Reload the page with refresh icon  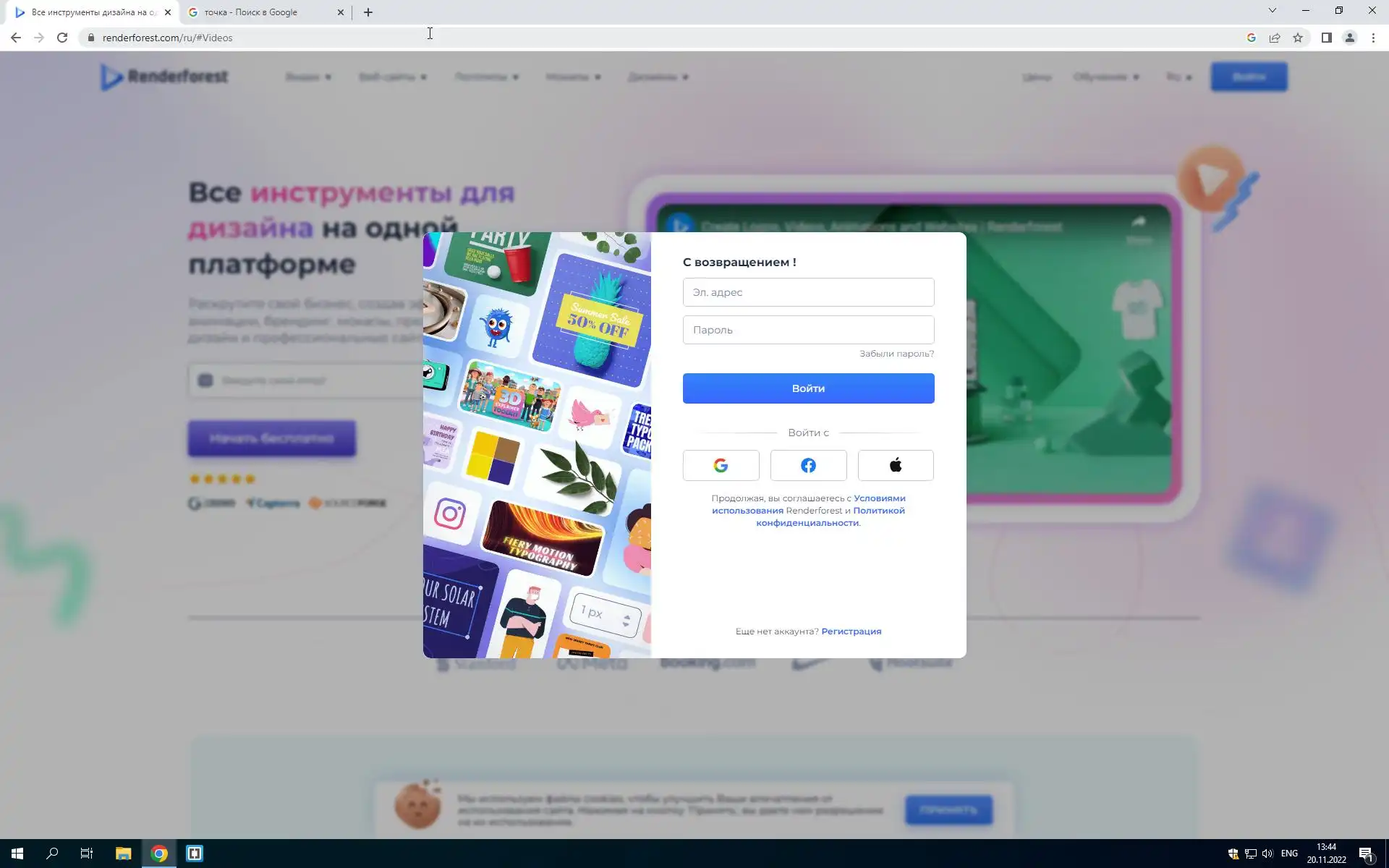62,38
